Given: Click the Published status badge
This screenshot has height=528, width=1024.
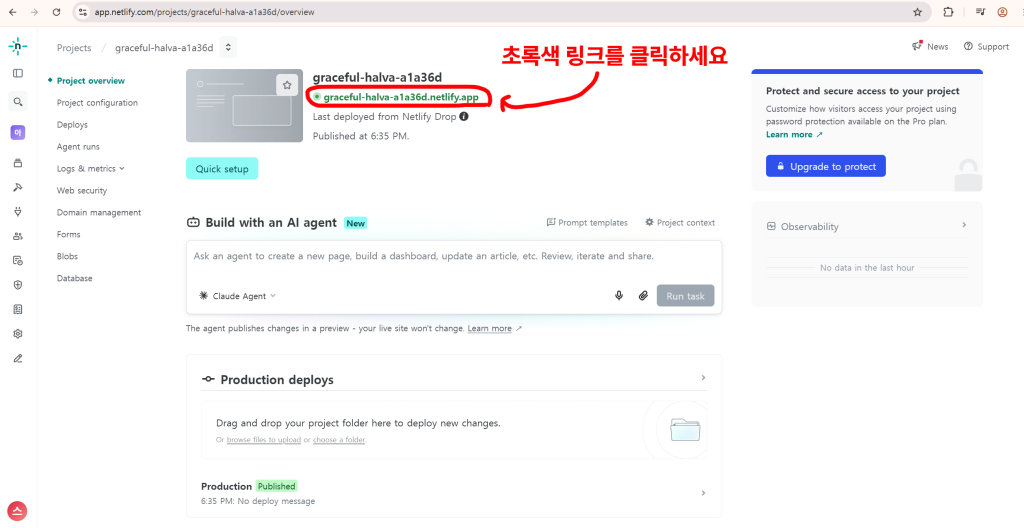Looking at the screenshot, I should (x=276, y=486).
